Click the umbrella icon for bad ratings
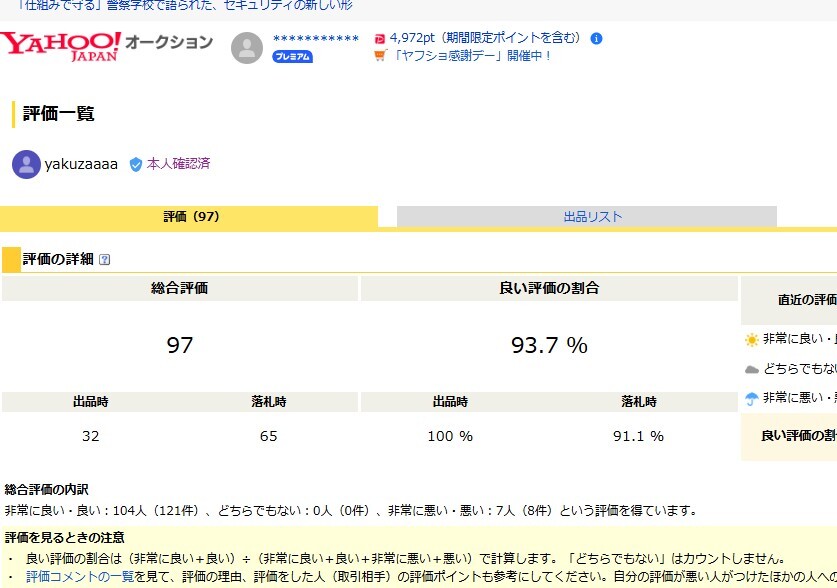 752,399
